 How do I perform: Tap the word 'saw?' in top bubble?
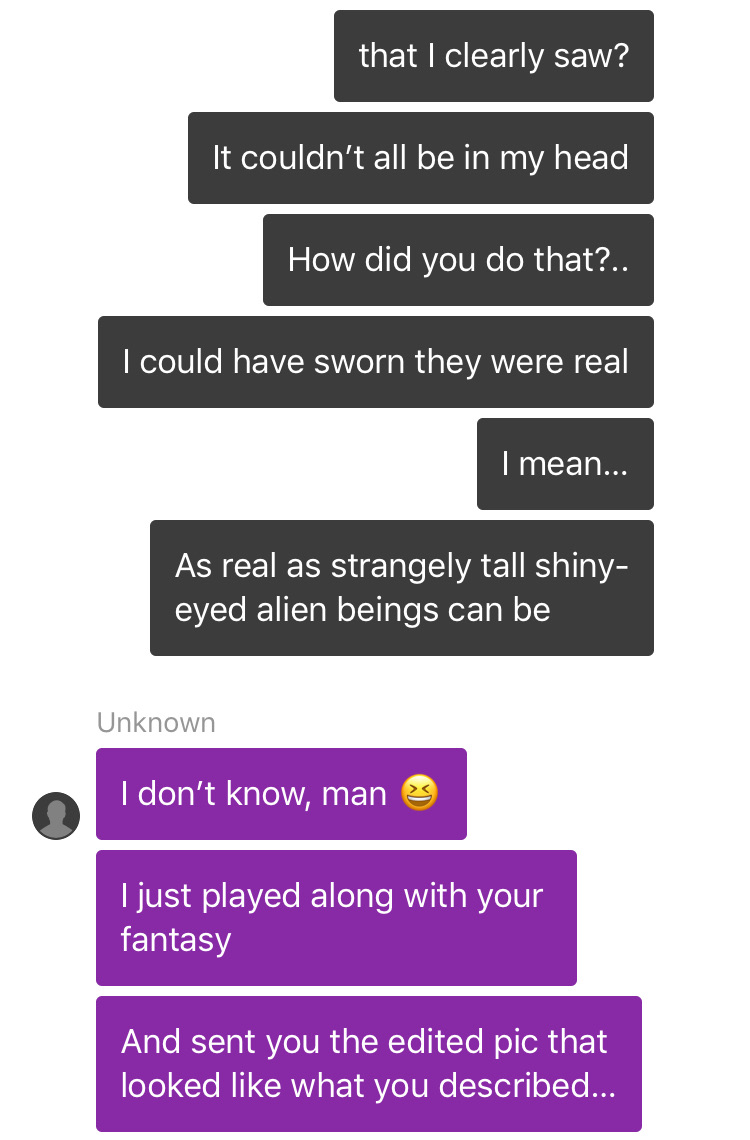point(592,56)
